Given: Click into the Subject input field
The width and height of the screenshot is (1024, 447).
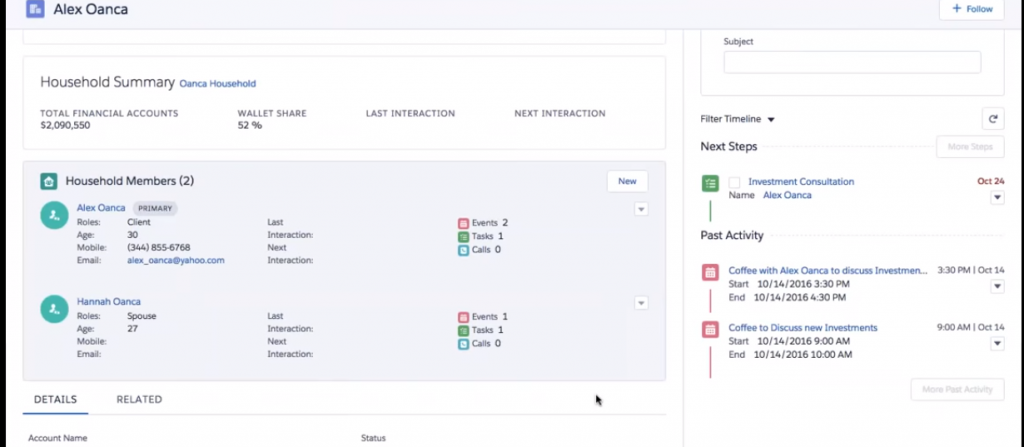Looking at the screenshot, I should (852, 62).
